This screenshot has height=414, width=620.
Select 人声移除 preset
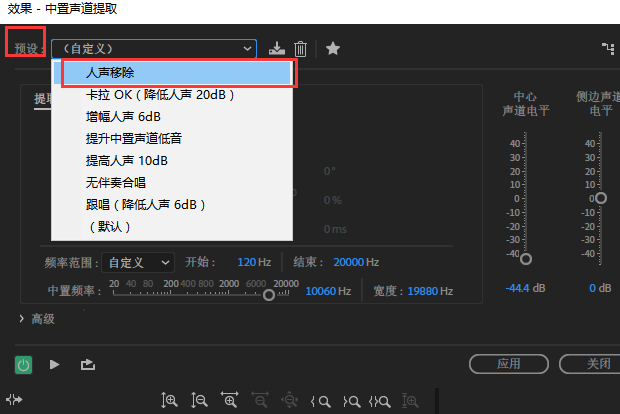[x=172, y=73]
